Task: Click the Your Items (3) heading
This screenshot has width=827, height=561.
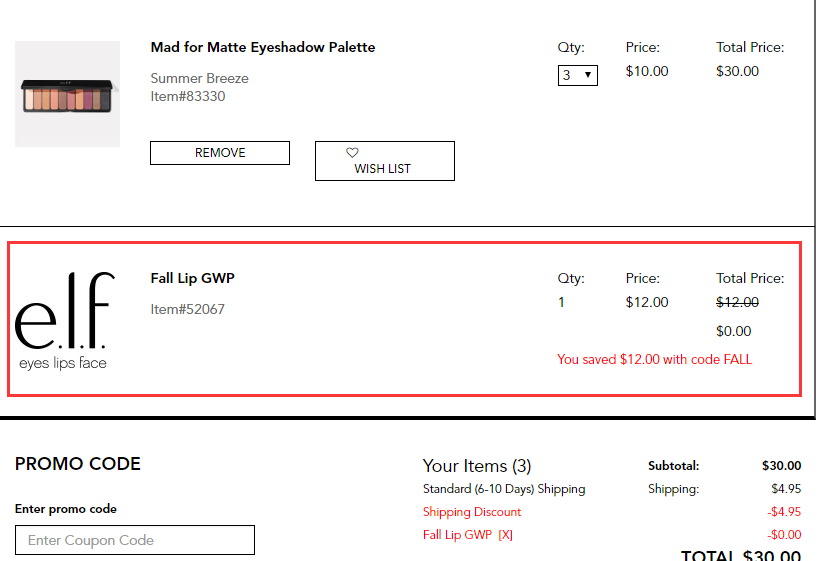Action: click(477, 466)
